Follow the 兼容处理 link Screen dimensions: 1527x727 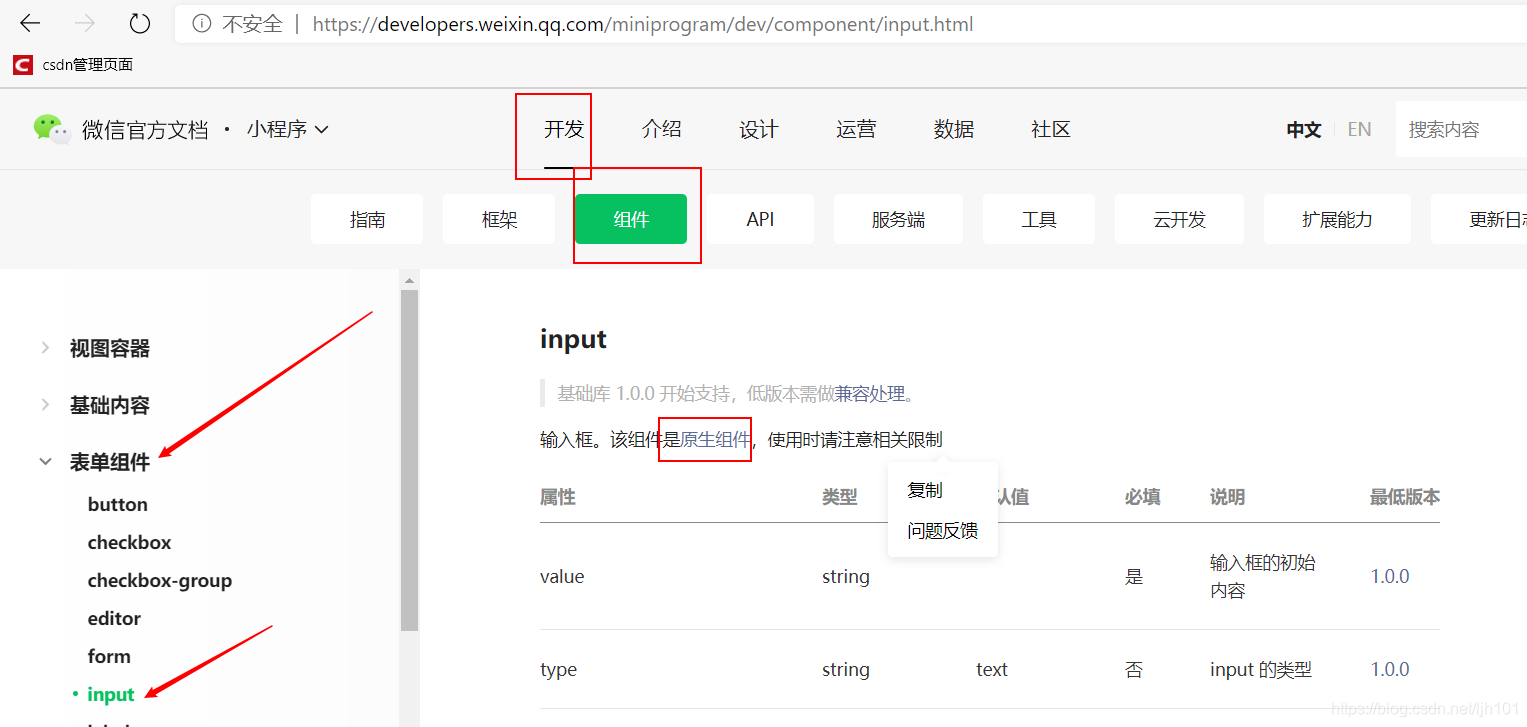click(870, 393)
